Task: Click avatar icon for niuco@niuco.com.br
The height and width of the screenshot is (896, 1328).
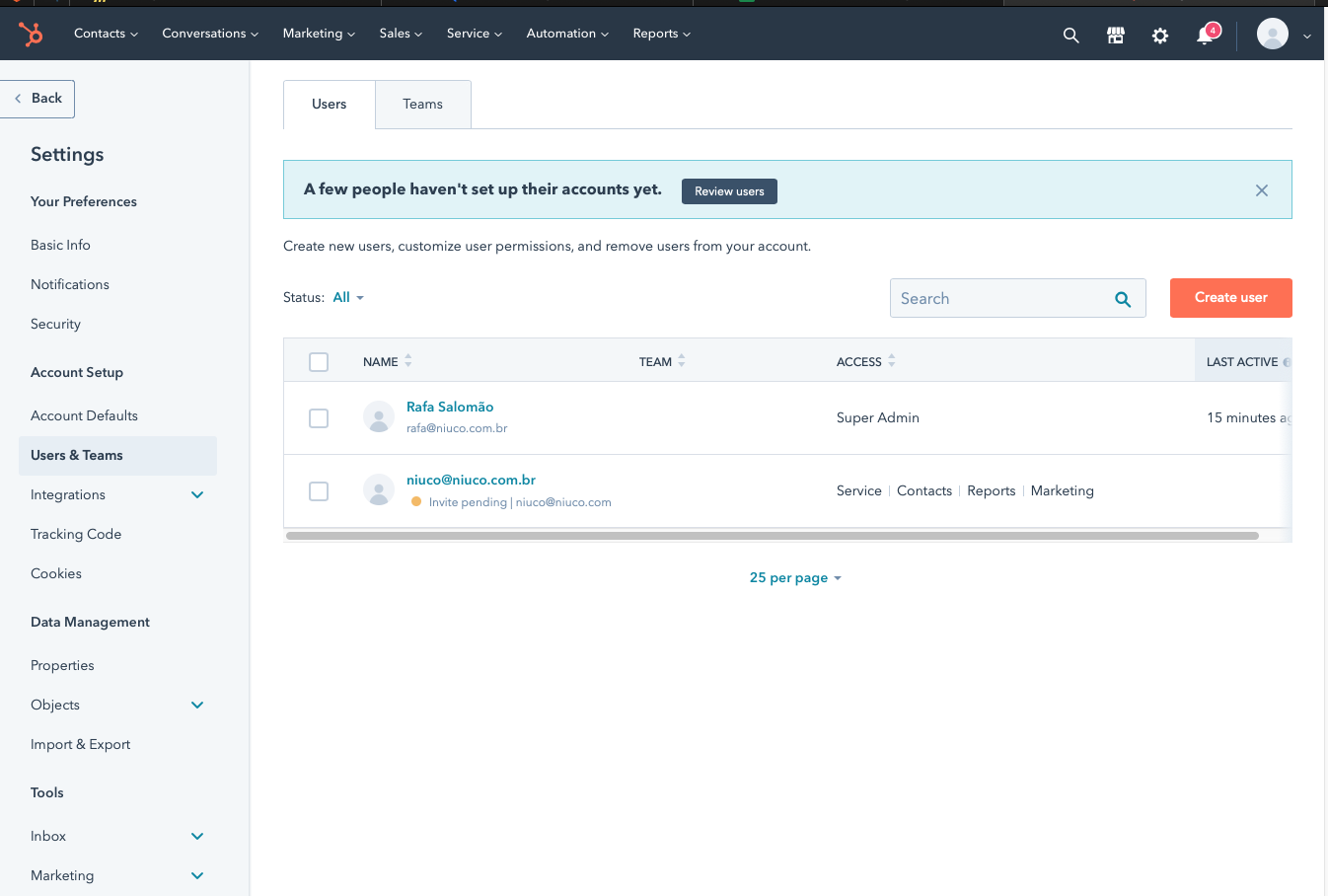Action: (x=379, y=489)
